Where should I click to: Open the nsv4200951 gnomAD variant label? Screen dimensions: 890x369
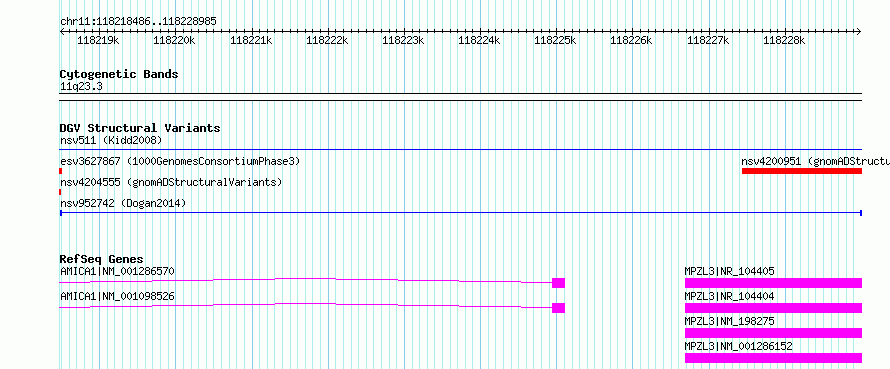click(816, 161)
